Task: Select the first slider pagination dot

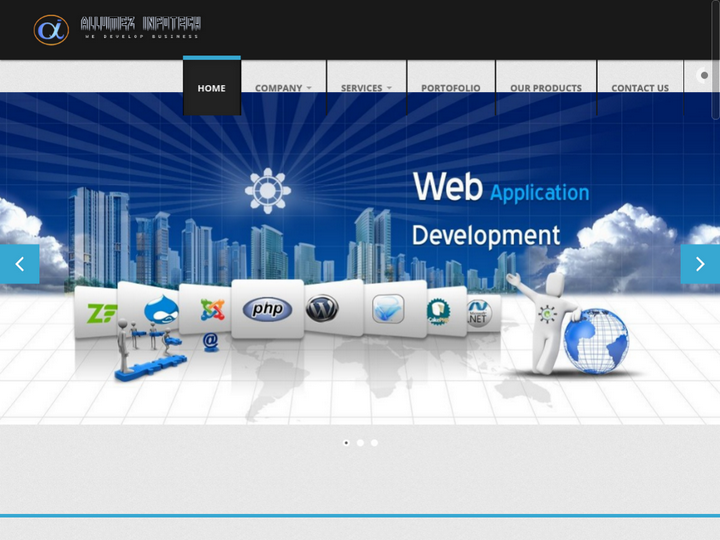Action: point(346,442)
